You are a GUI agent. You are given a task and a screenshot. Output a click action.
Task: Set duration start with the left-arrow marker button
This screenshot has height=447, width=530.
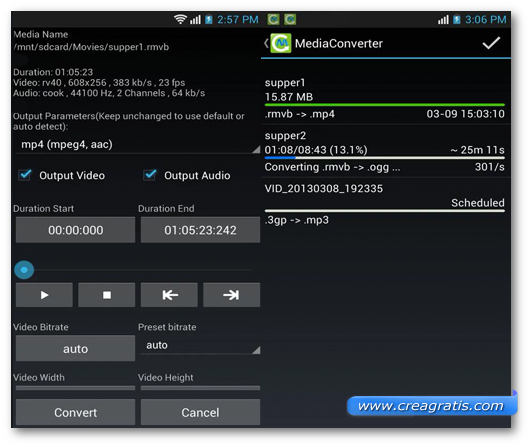click(x=169, y=295)
